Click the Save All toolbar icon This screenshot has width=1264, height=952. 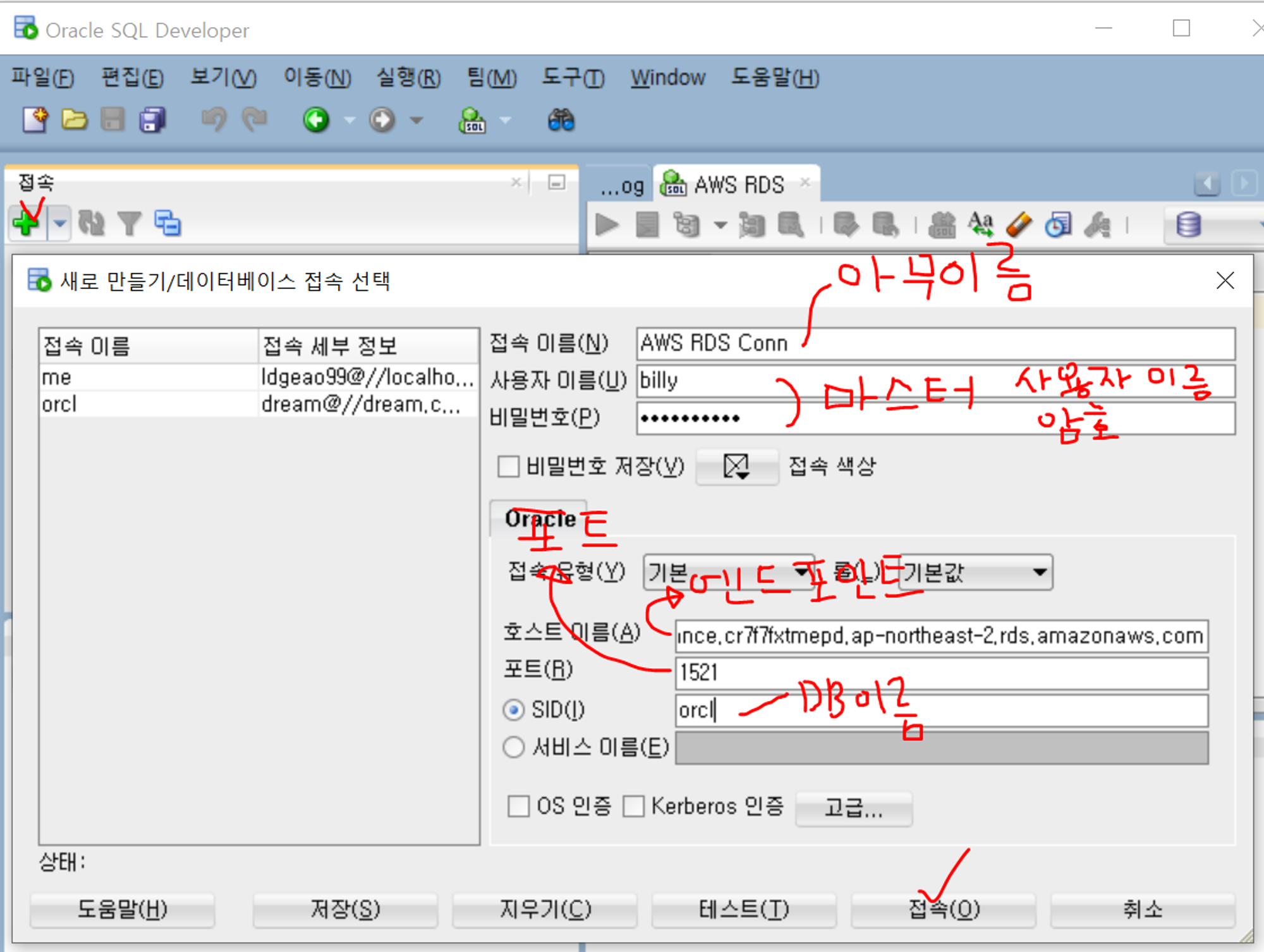click(152, 119)
